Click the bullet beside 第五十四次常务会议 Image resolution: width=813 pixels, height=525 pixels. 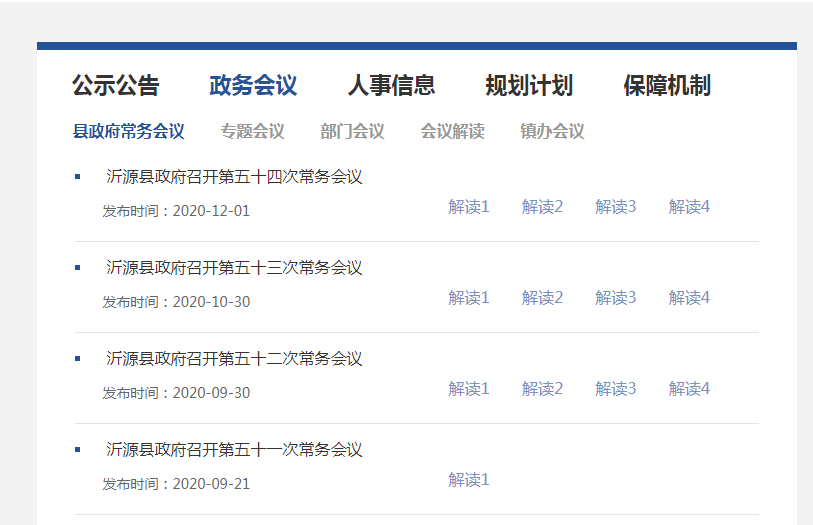78,177
